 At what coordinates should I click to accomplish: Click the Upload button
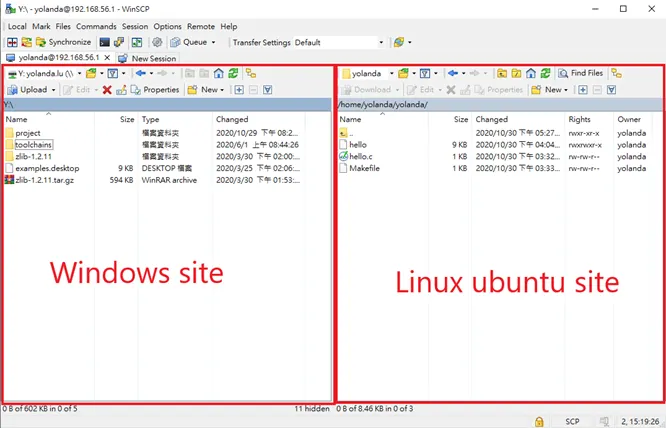pos(28,90)
